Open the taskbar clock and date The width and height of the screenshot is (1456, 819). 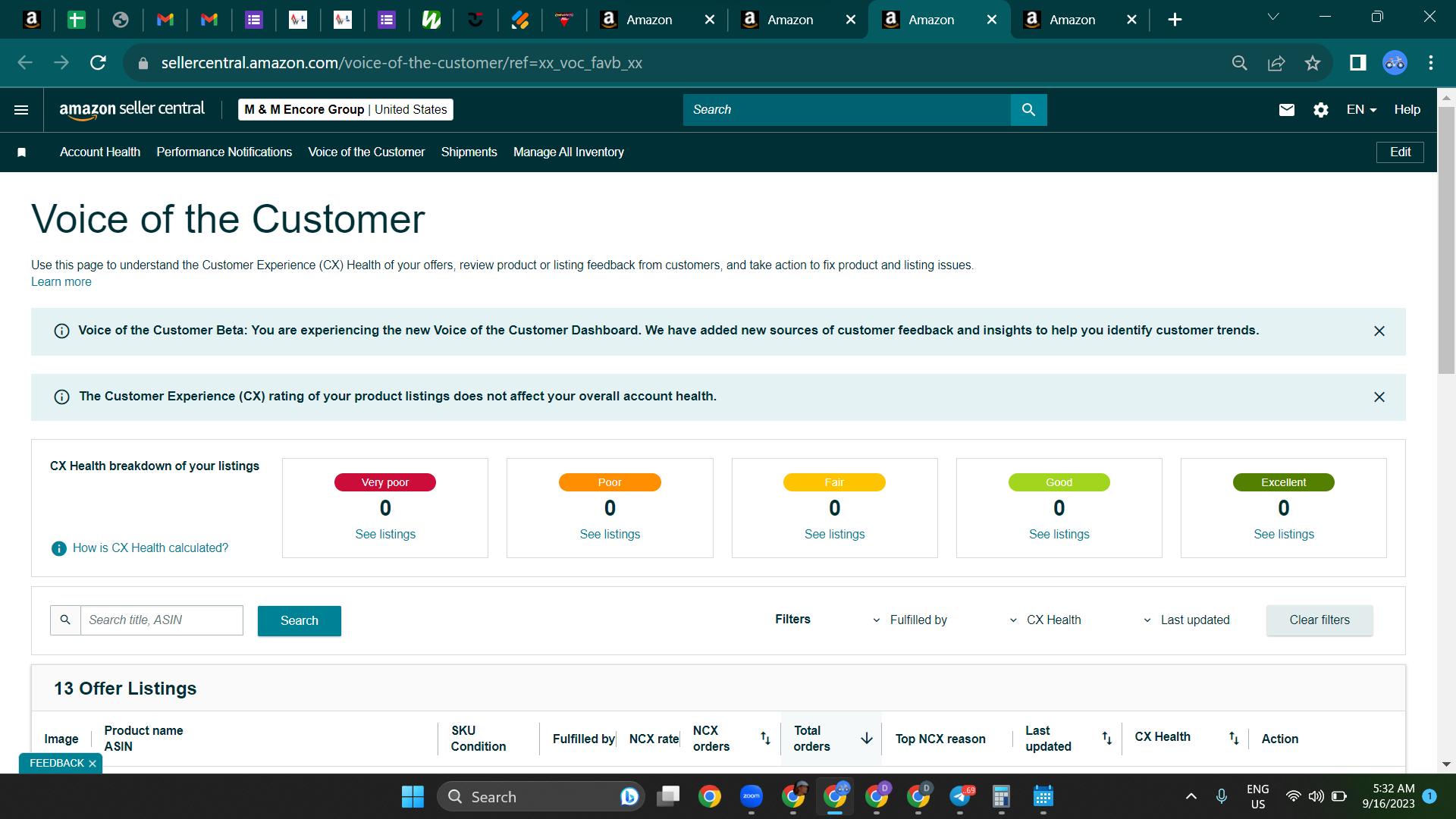[1389, 796]
